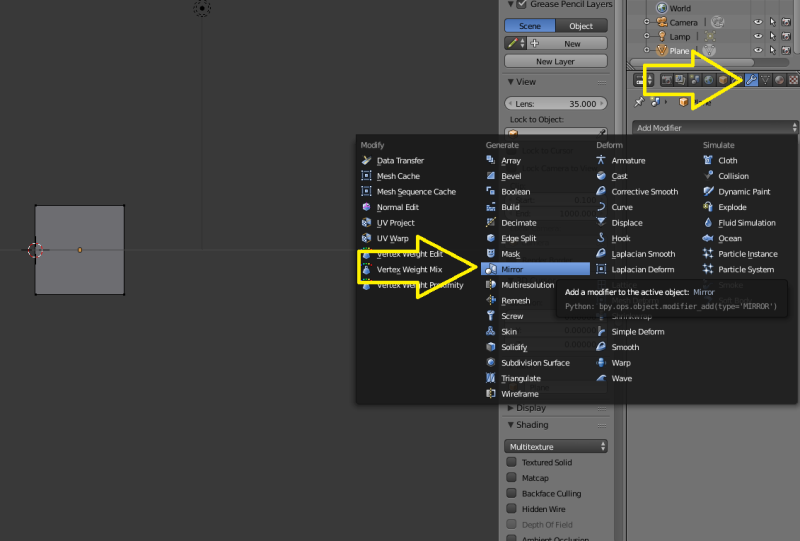This screenshot has height=541, width=800.
Task: Enable the Textured Solid checkbox
Action: [x=511, y=462]
